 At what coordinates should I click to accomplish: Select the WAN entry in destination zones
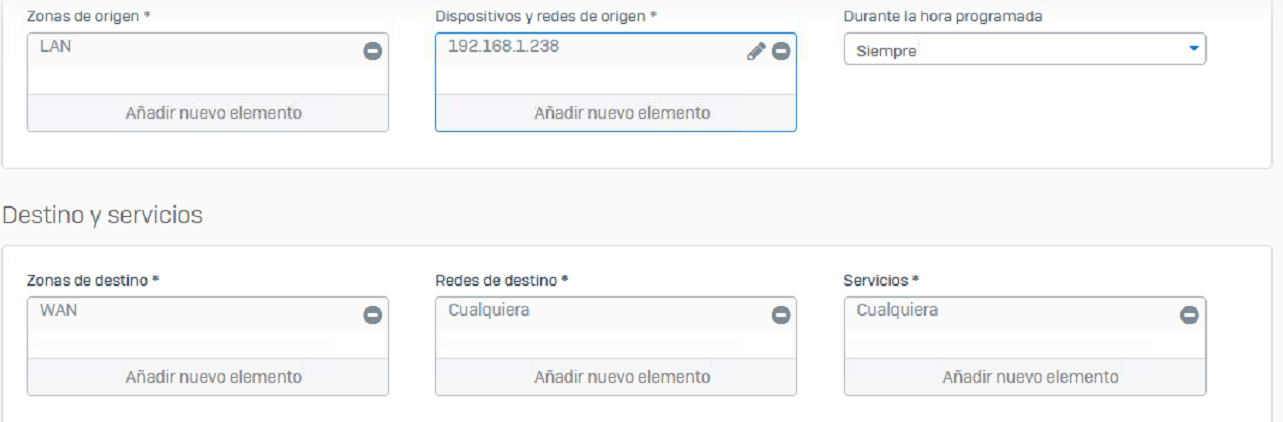(58, 310)
